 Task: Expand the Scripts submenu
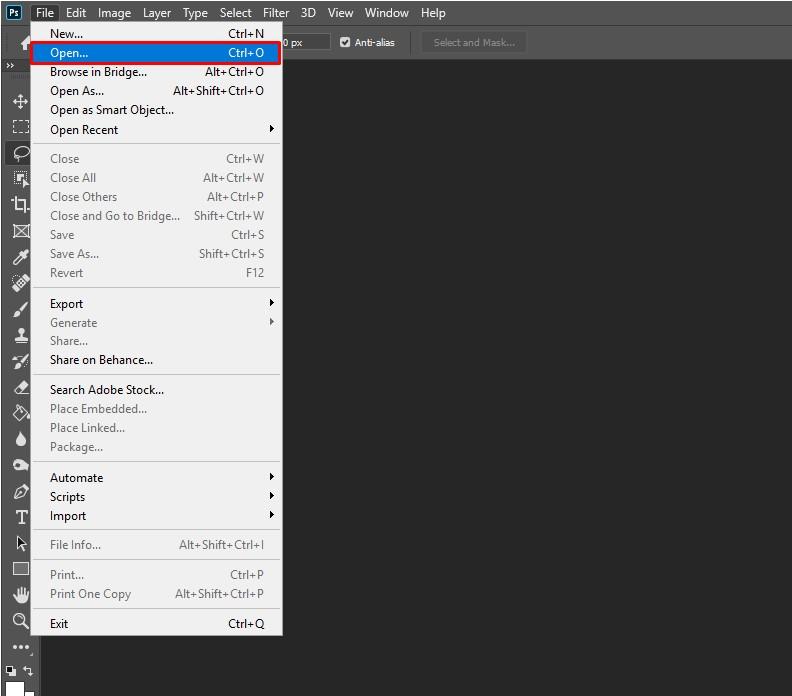tap(157, 496)
